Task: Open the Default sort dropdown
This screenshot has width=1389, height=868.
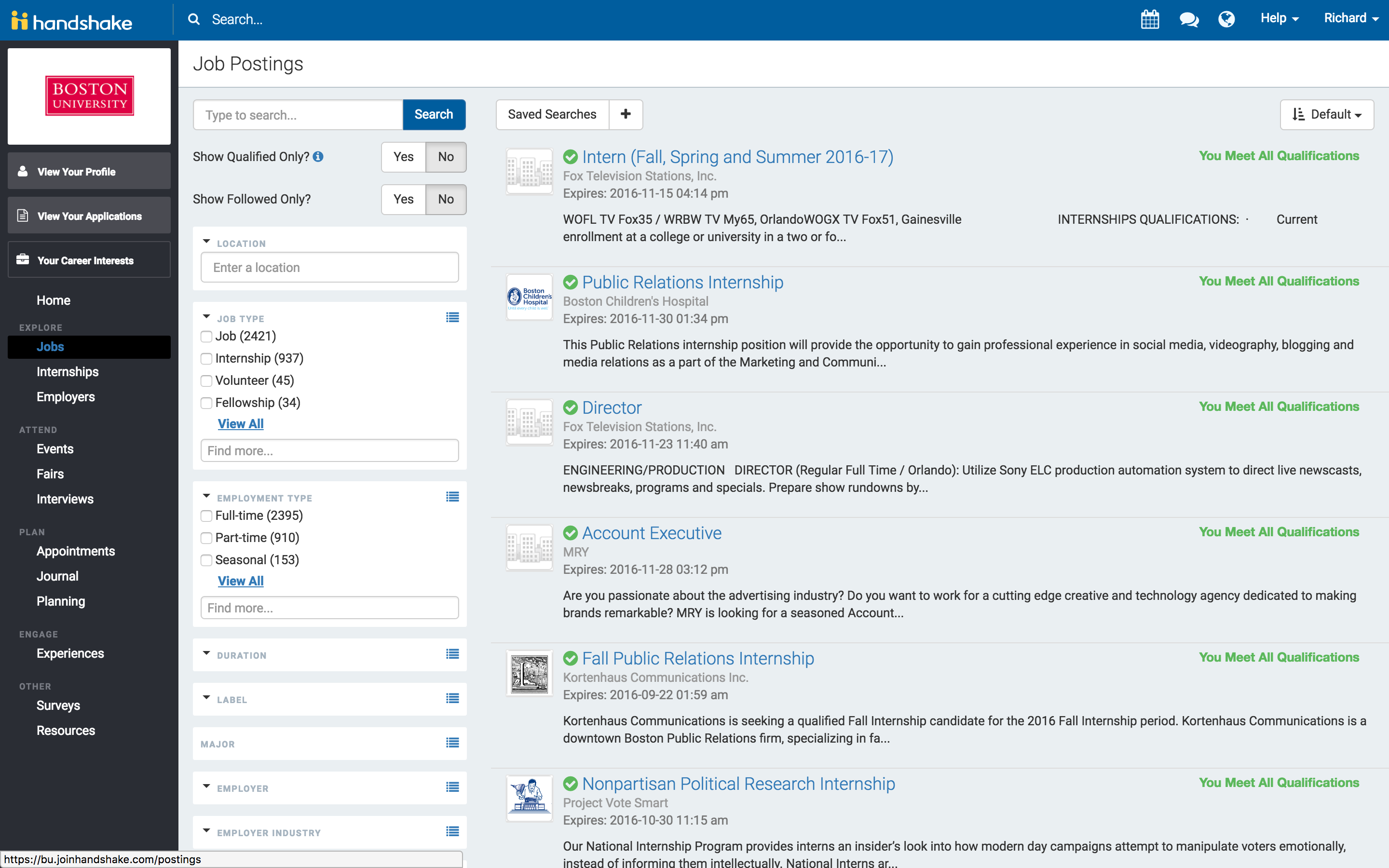Action: [x=1326, y=114]
